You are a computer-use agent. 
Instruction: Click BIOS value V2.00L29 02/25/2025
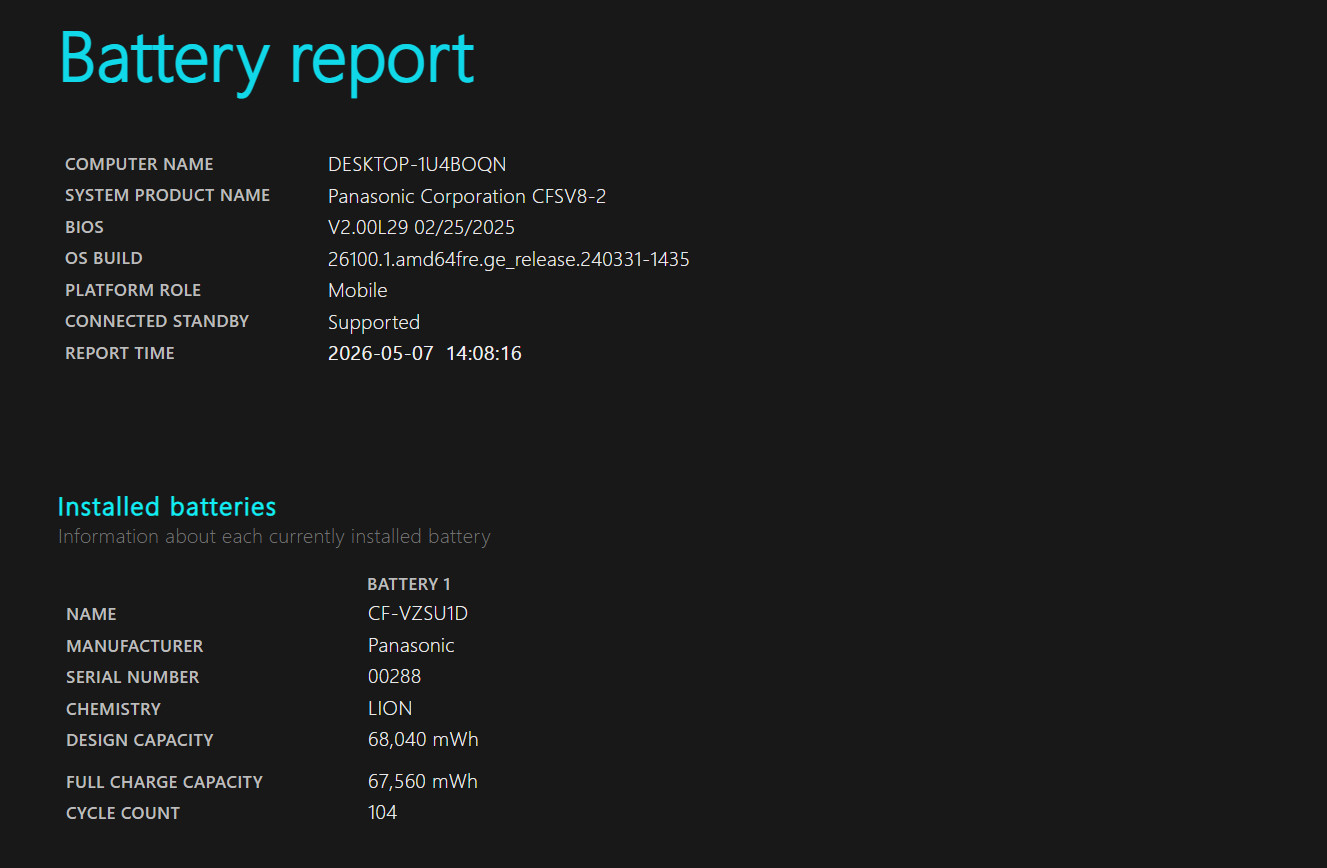pos(421,227)
